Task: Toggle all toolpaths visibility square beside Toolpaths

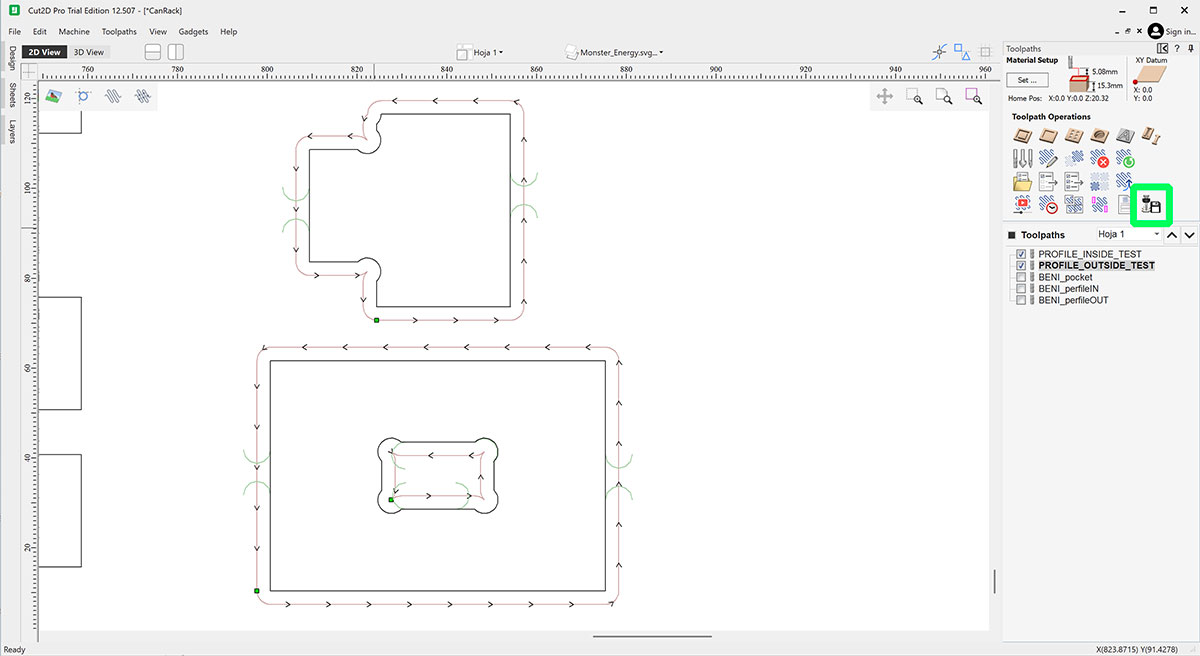Action: (1011, 235)
